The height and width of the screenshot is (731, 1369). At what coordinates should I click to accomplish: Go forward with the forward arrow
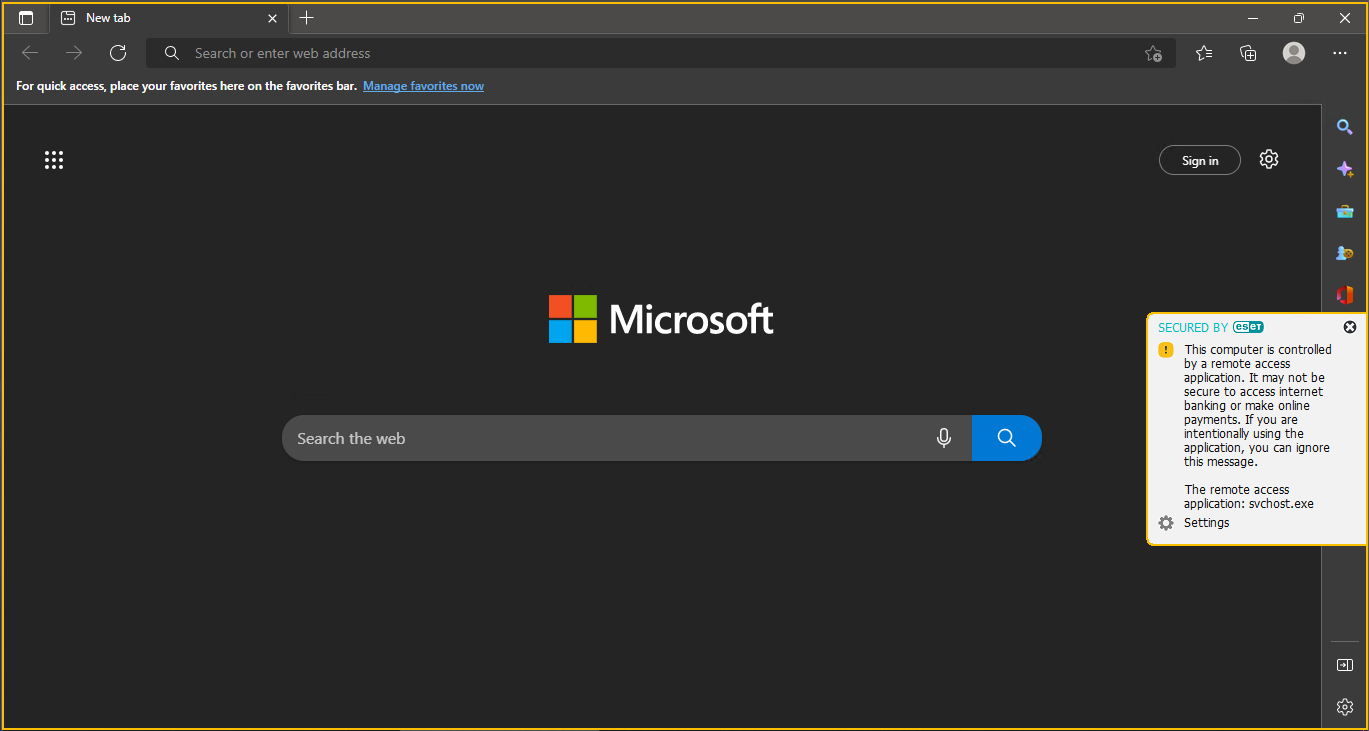pos(74,53)
